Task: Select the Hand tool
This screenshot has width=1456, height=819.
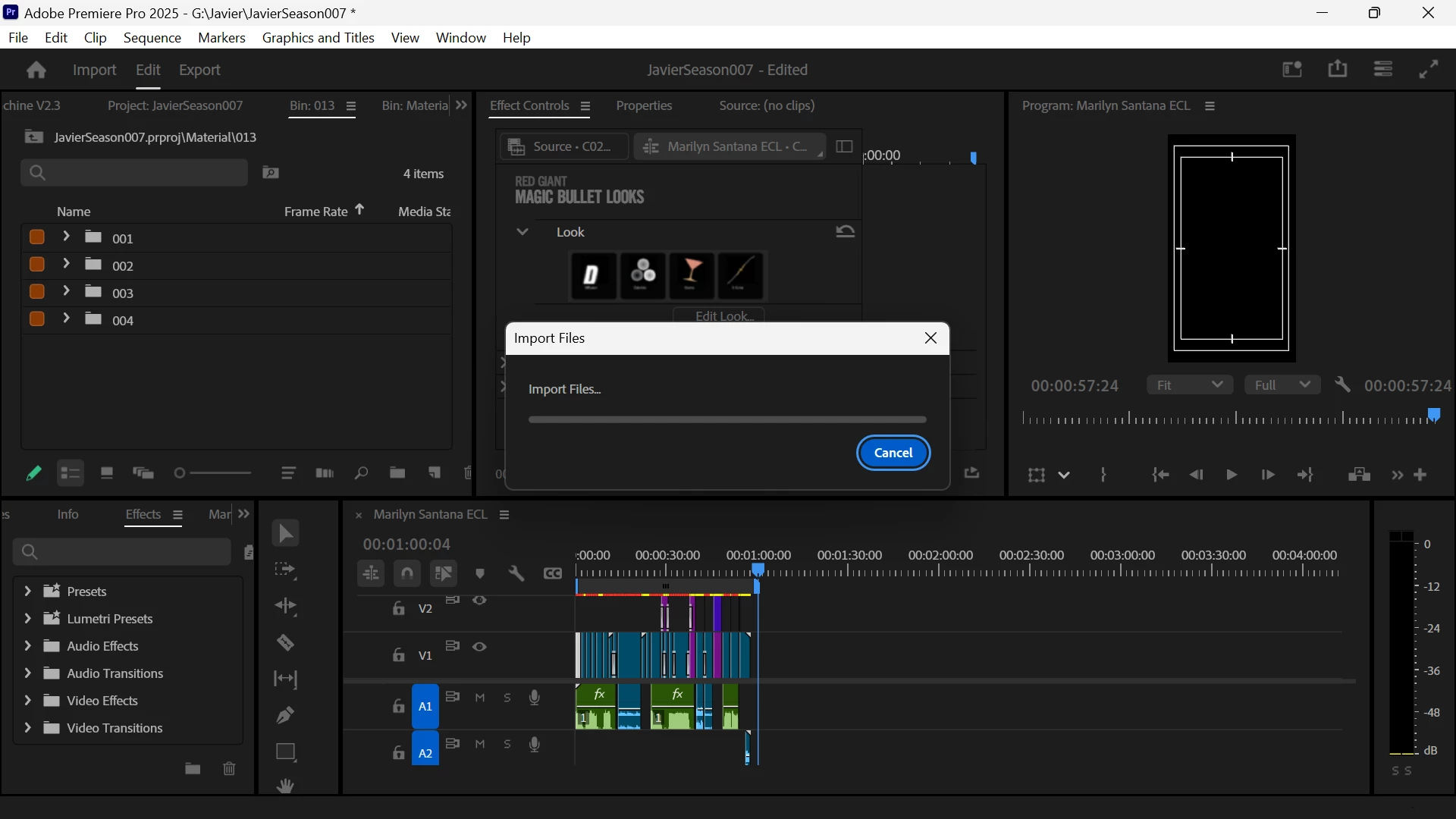Action: click(285, 786)
